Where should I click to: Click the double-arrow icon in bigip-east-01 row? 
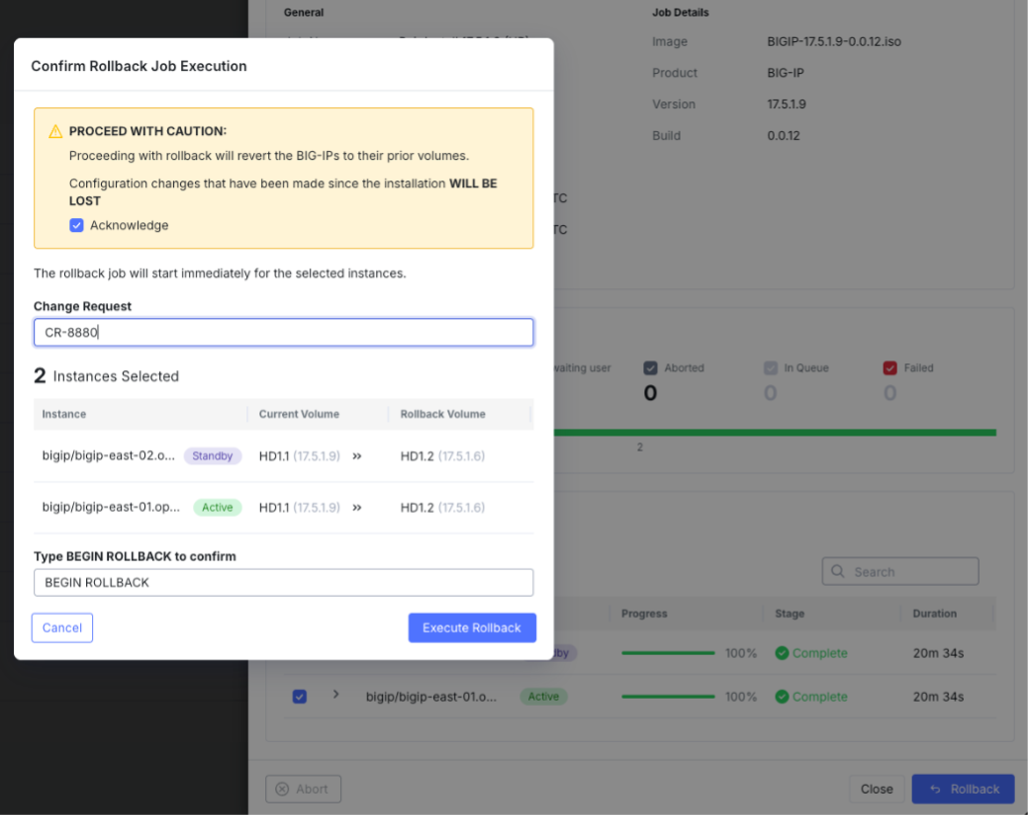click(x=358, y=509)
